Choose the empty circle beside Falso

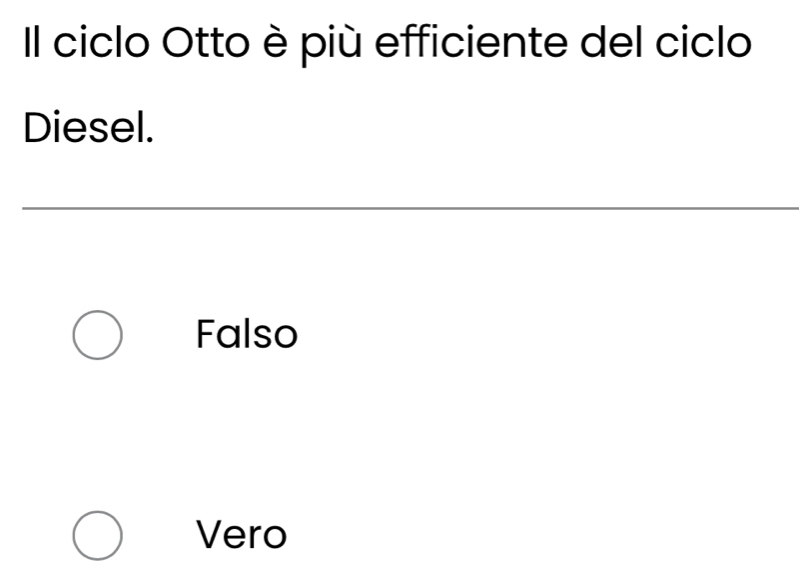pos(99,334)
